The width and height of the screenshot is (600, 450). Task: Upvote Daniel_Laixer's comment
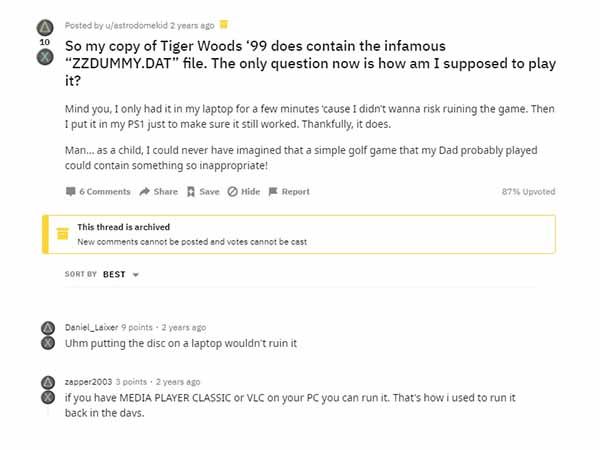[47, 328]
